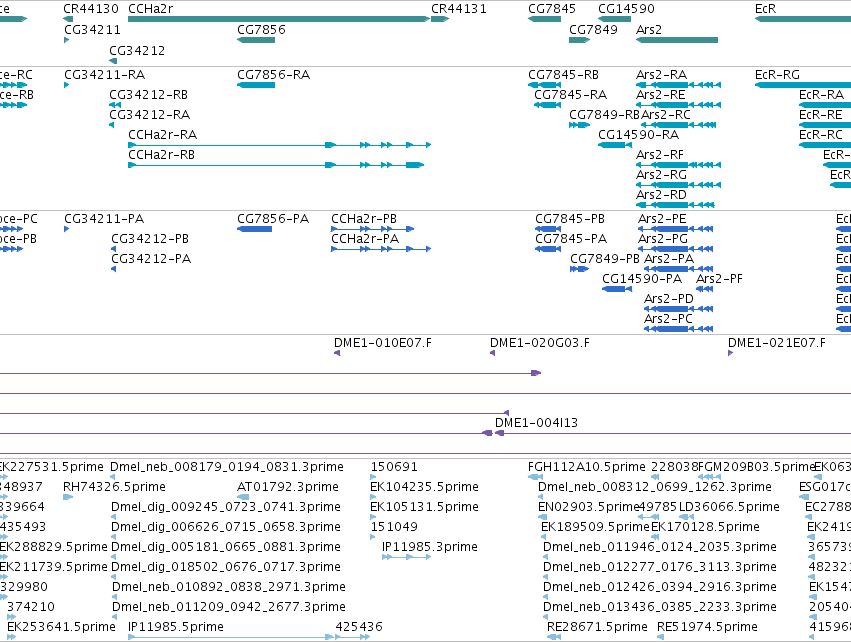Viewport: 851px width, 642px height.
Task: Select the CCHa2r-RA transcript line
Action: point(280,145)
